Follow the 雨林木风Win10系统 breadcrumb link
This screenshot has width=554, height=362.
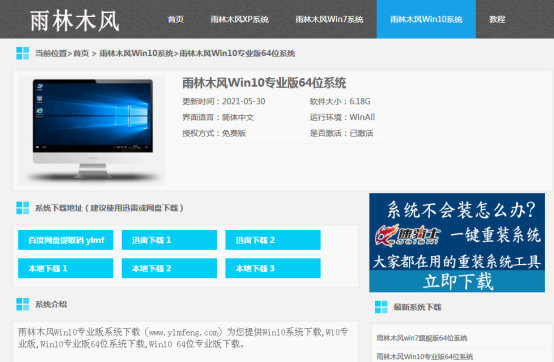point(136,53)
